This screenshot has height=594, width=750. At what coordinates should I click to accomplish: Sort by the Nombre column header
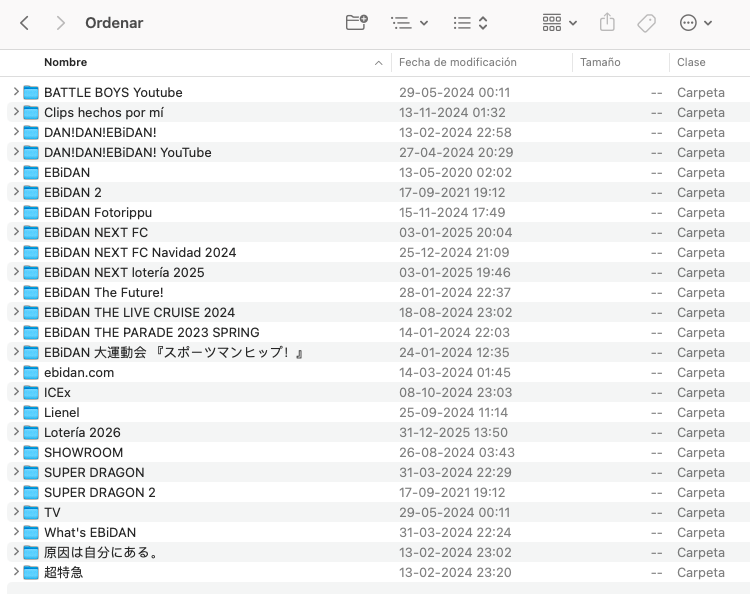(x=66, y=62)
